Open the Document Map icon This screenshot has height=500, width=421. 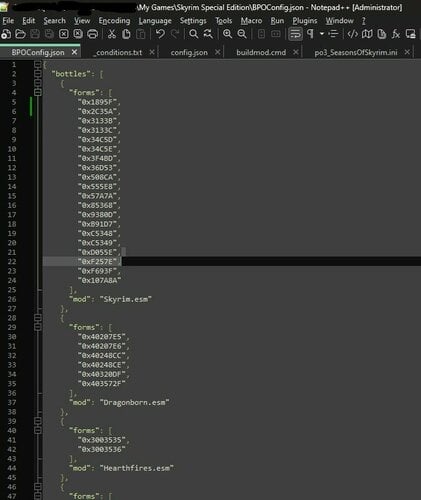[367, 34]
